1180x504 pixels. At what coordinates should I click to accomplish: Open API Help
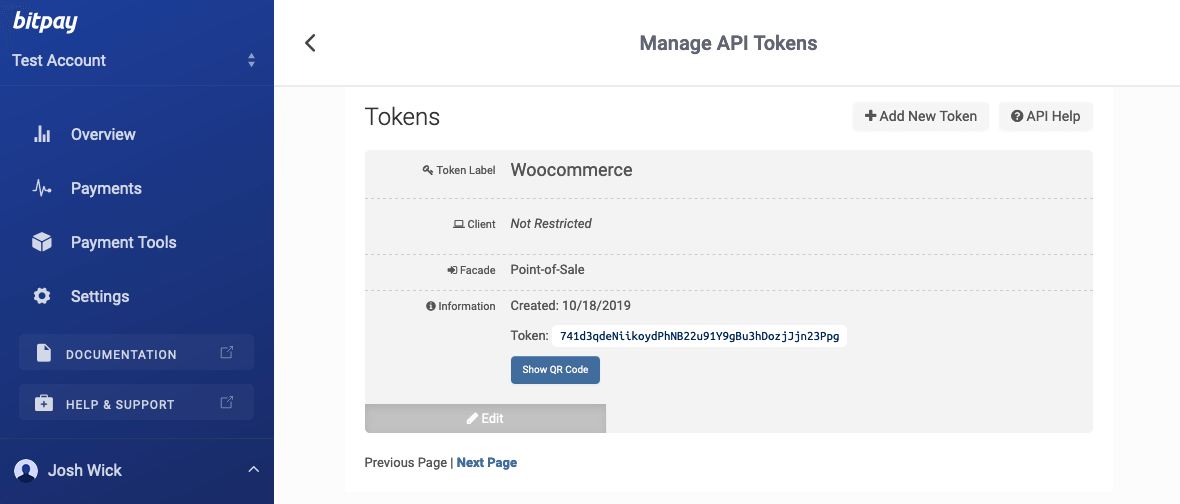pos(1045,116)
